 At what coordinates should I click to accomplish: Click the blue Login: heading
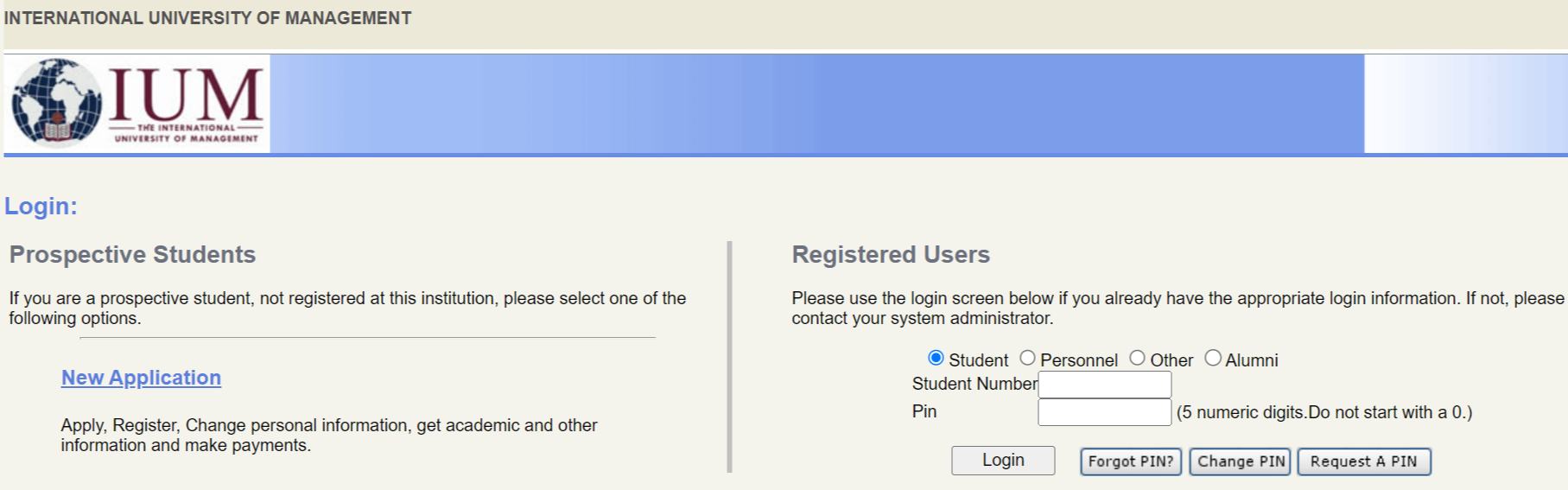click(x=41, y=207)
